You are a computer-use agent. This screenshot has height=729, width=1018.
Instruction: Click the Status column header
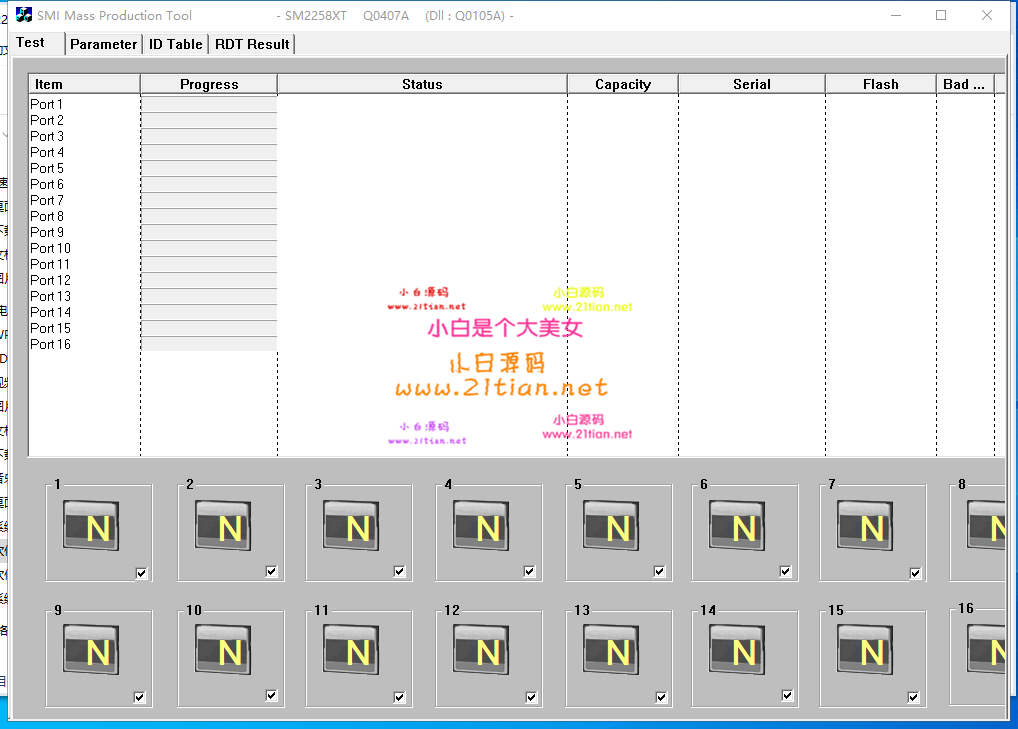(422, 84)
